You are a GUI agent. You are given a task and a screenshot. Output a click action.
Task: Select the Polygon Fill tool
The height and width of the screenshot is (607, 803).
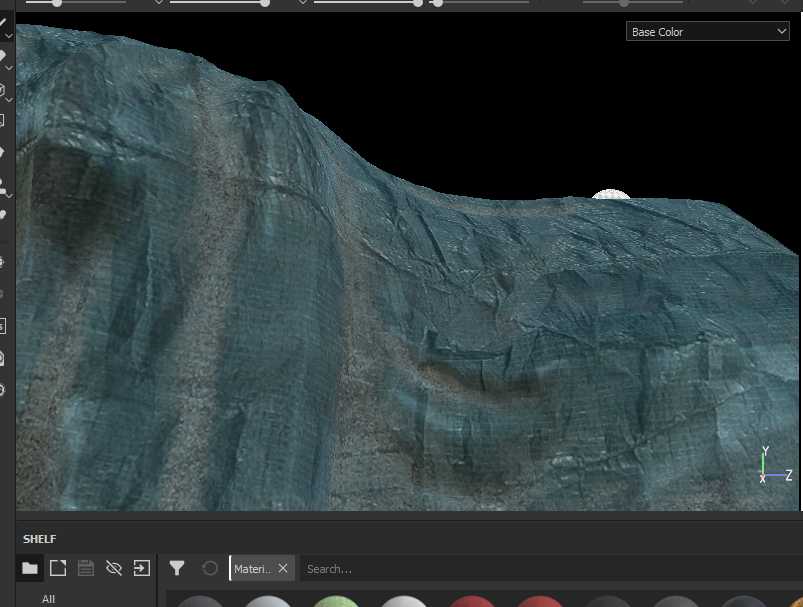click(x=3, y=121)
